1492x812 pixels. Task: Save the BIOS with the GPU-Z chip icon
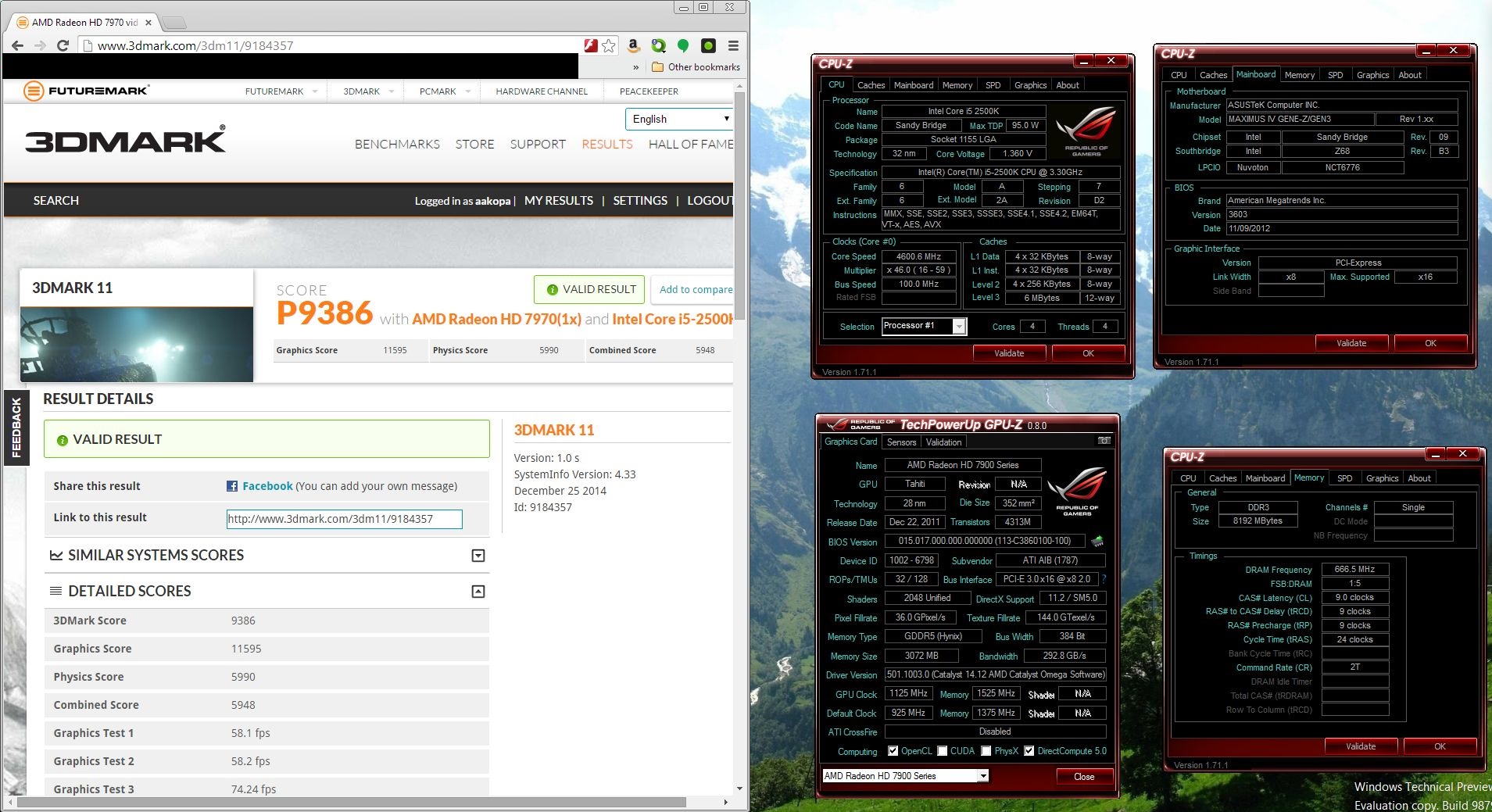(x=1097, y=541)
